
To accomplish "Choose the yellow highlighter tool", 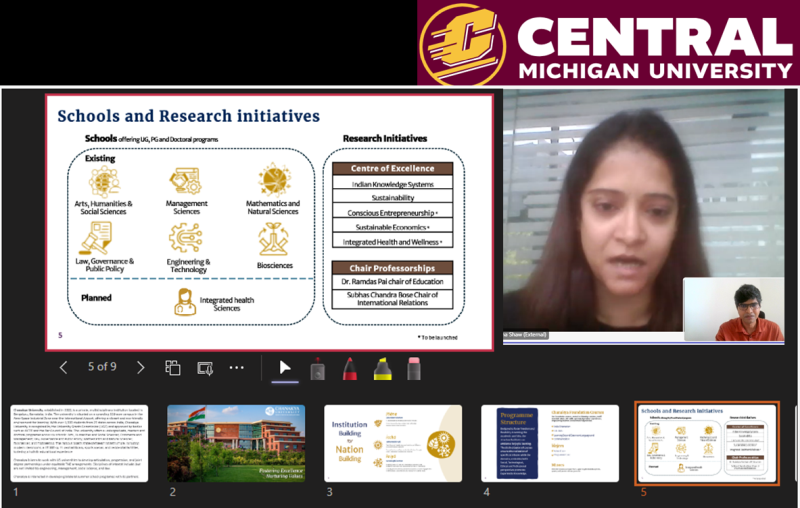I will (x=381, y=368).
